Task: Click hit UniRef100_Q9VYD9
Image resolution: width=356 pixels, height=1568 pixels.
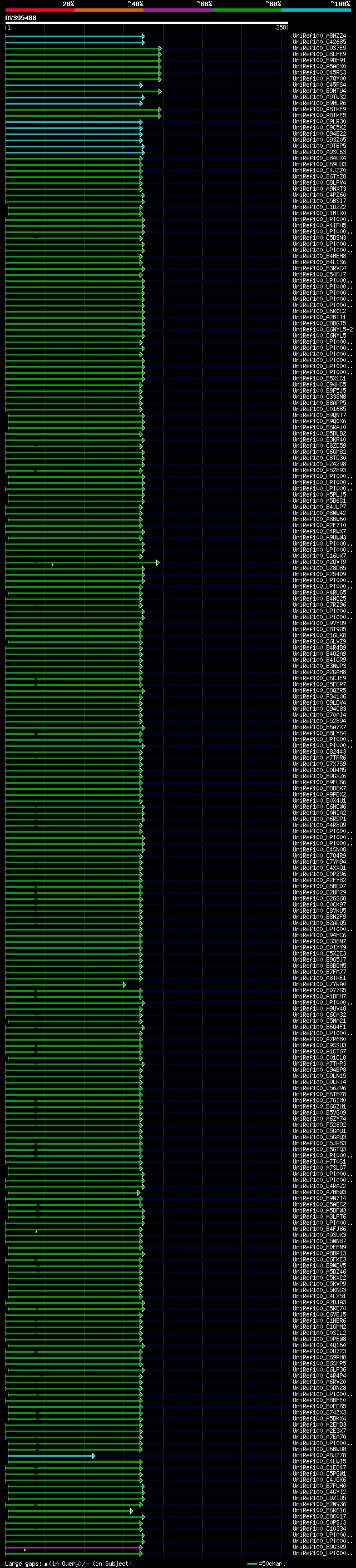Action: [x=319, y=624]
